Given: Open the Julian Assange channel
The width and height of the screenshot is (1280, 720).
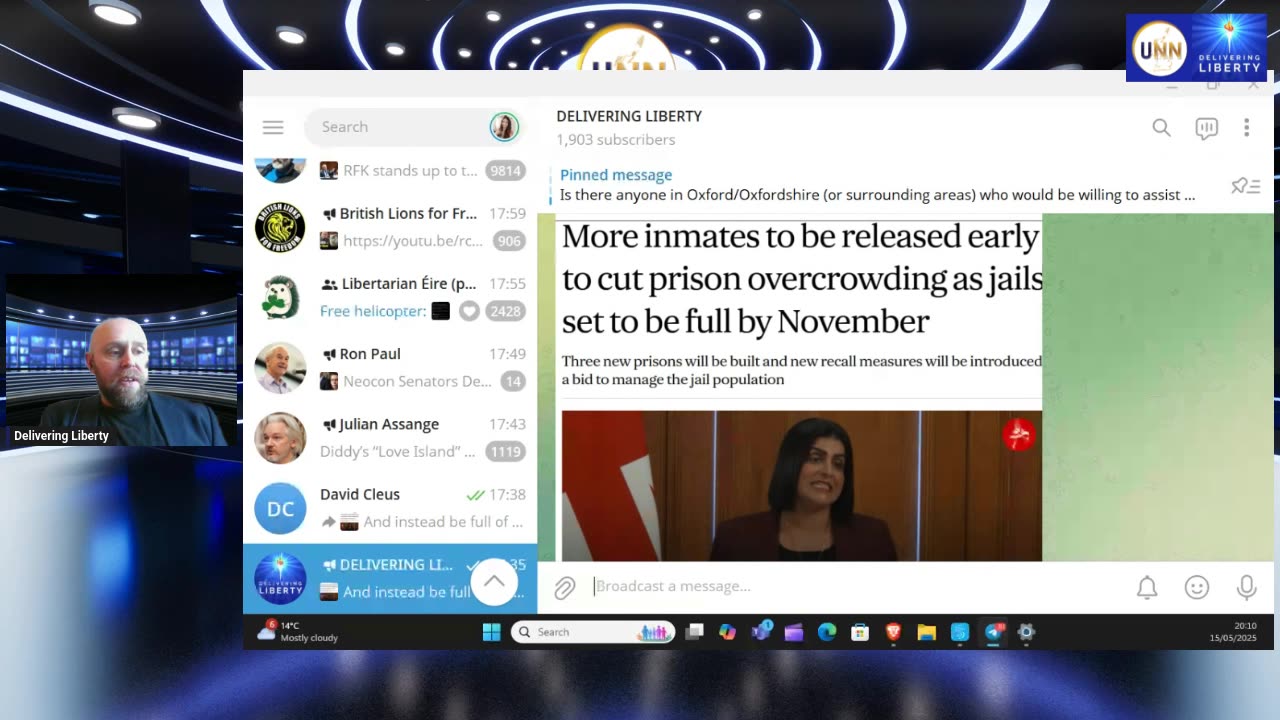Looking at the screenshot, I should pos(390,437).
